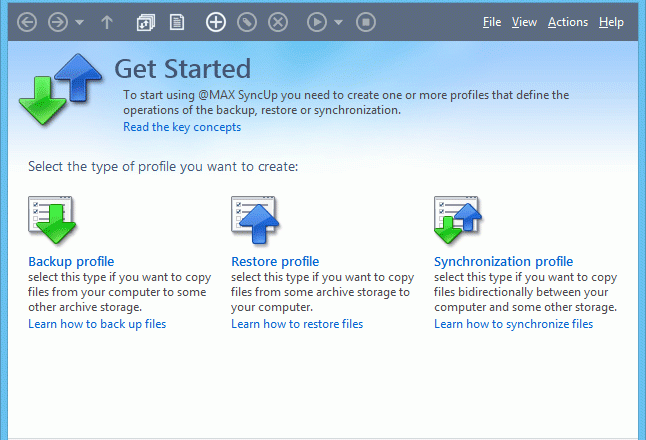Click the Get Started heading
646x440 pixels.
coord(183,68)
